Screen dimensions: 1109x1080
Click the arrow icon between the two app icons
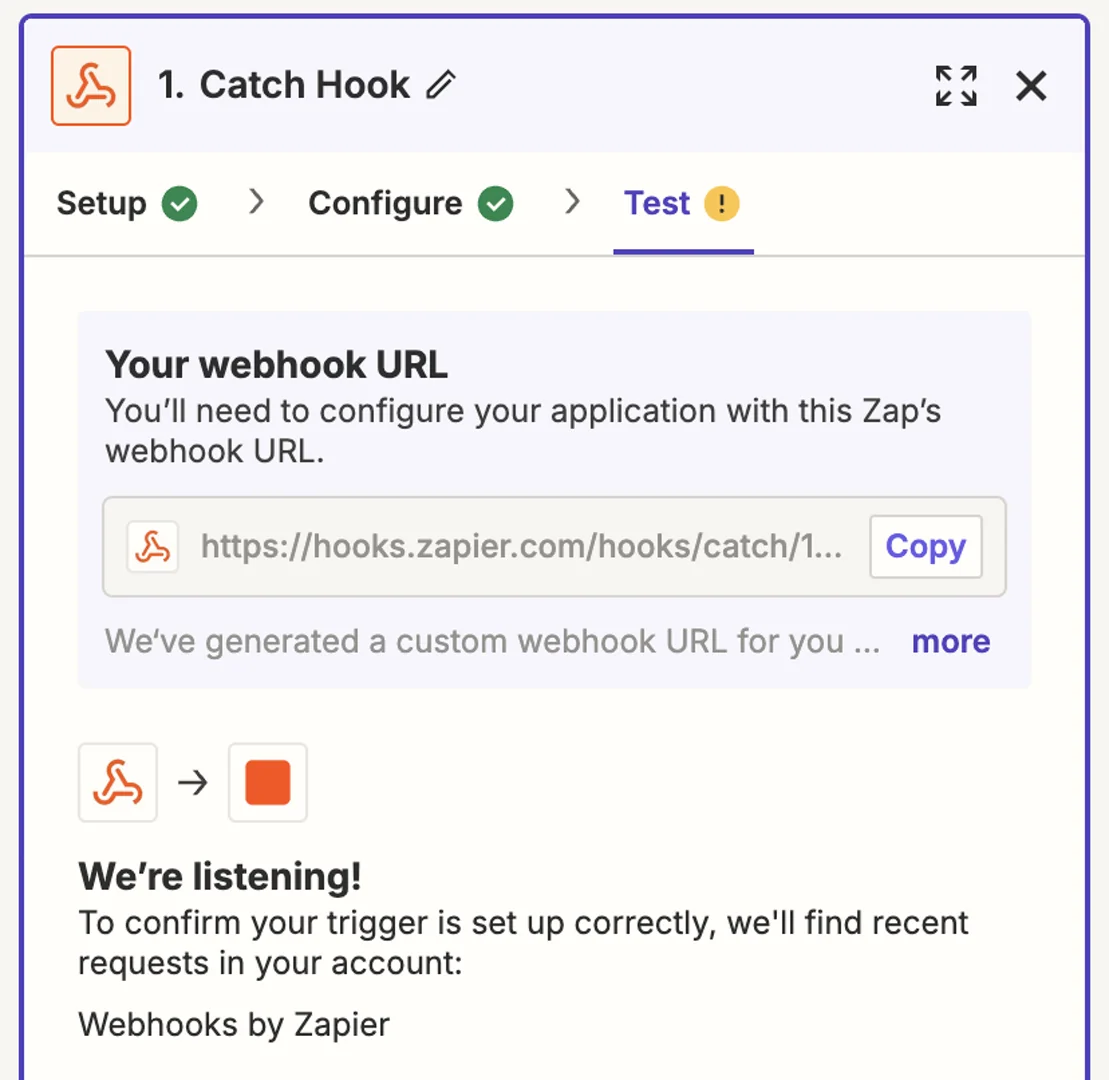click(193, 782)
